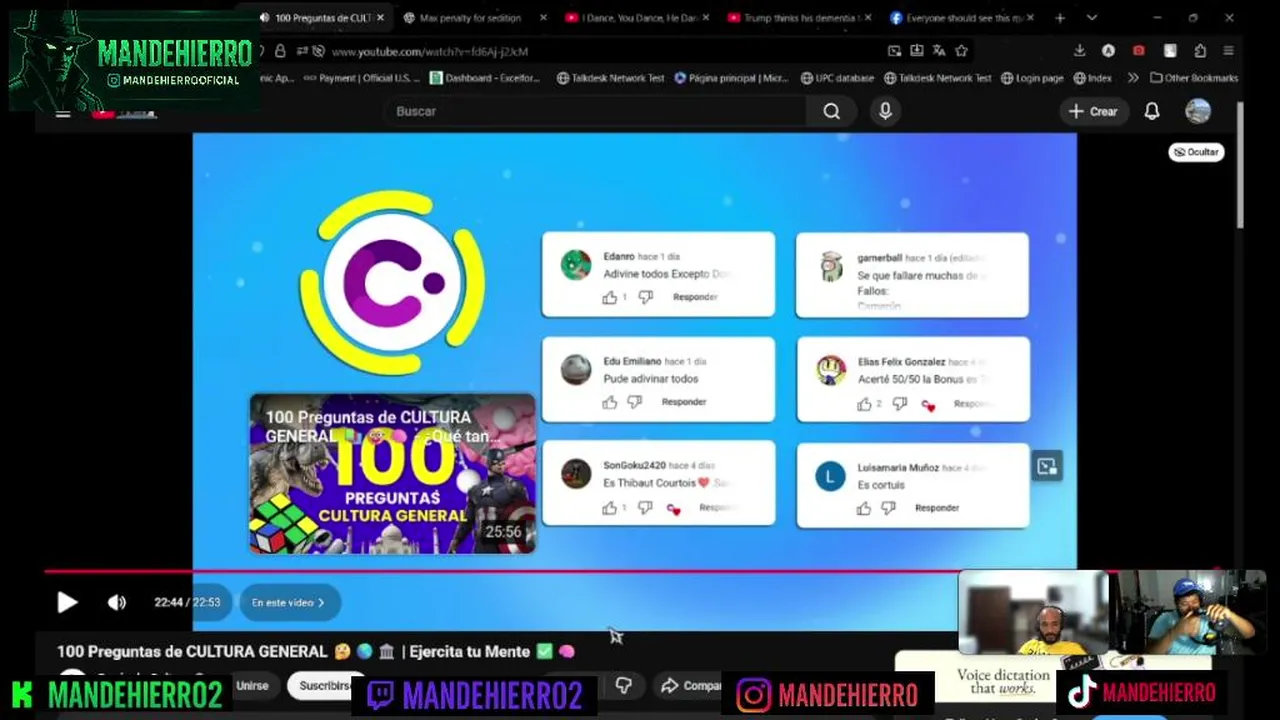This screenshot has height=720, width=1280.
Task: Click the YouTube search magnifier button
Action: point(832,112)
